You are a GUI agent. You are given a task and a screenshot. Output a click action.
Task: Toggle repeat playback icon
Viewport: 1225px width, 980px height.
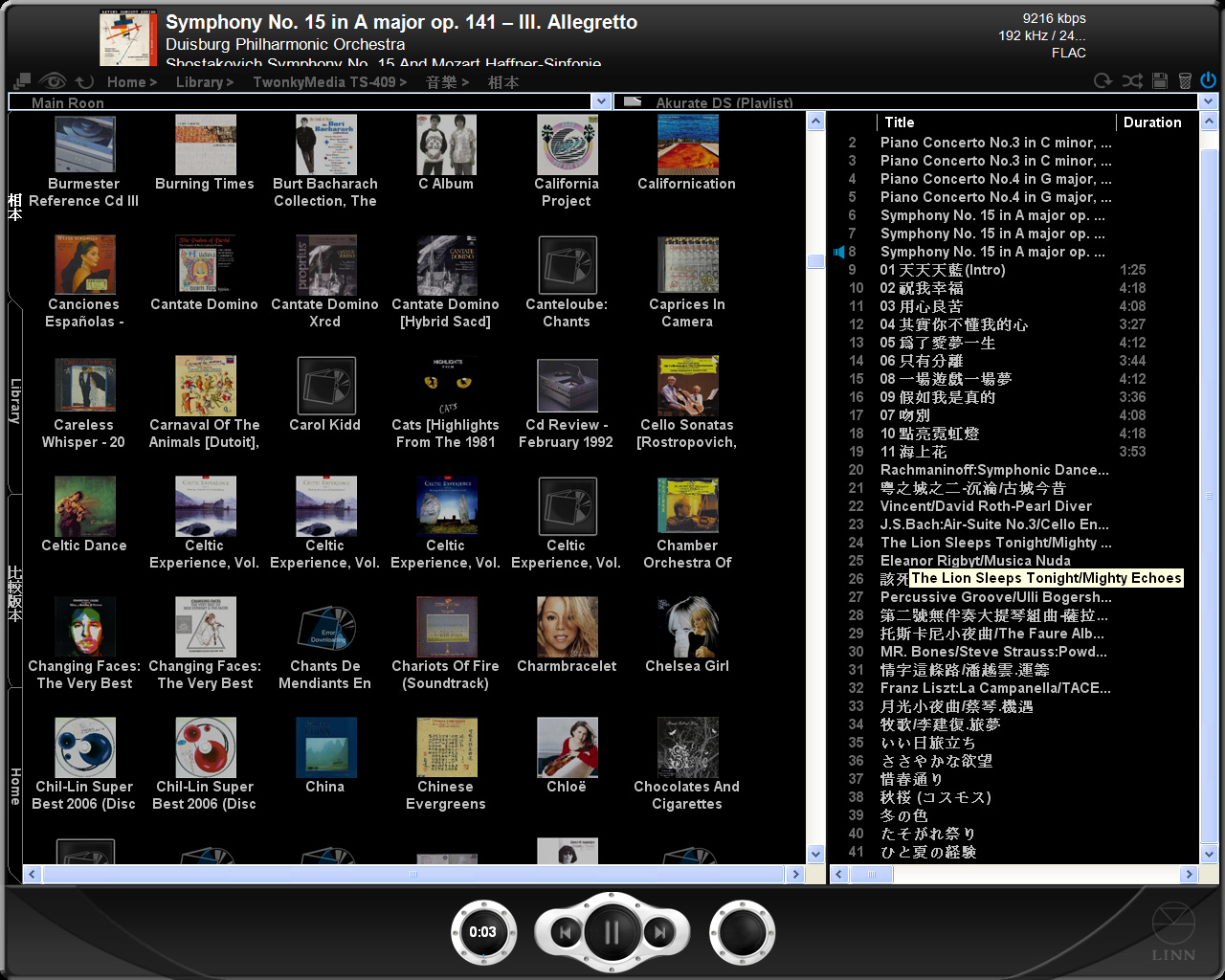(x=1103, y=81)
